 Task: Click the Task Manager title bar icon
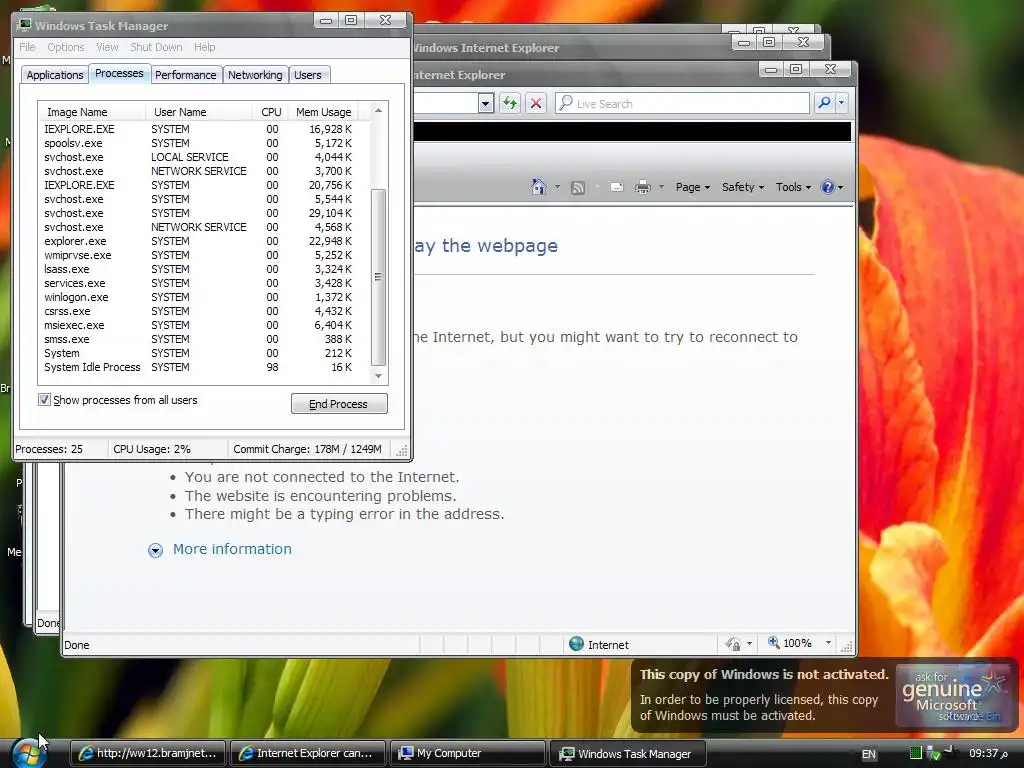[x=25, y=25]
